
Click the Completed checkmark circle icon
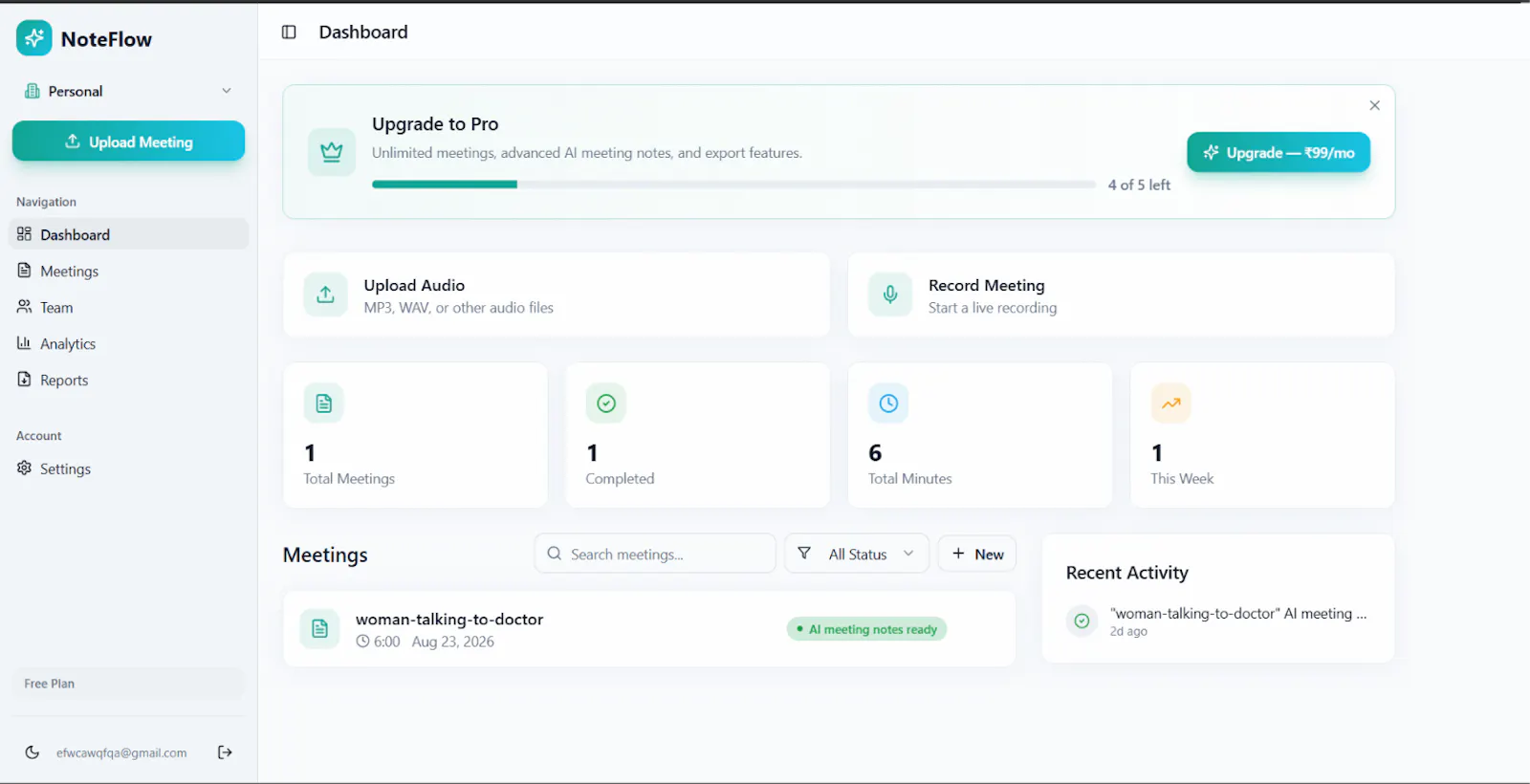pyautogui.click(x=605, y=403)
